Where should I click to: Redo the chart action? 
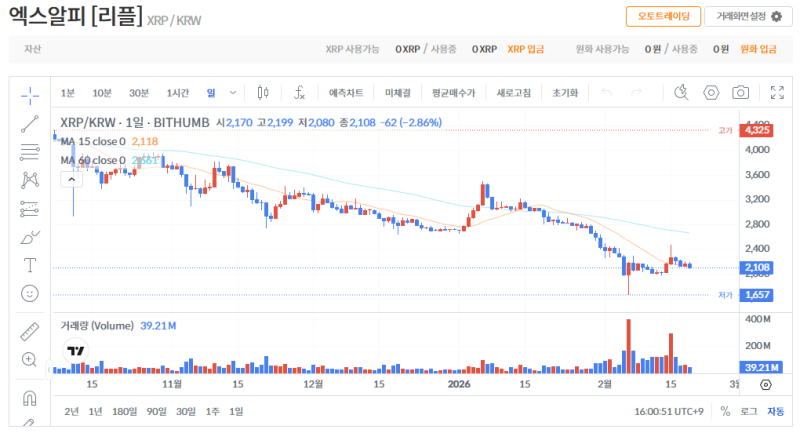(636, 92)
